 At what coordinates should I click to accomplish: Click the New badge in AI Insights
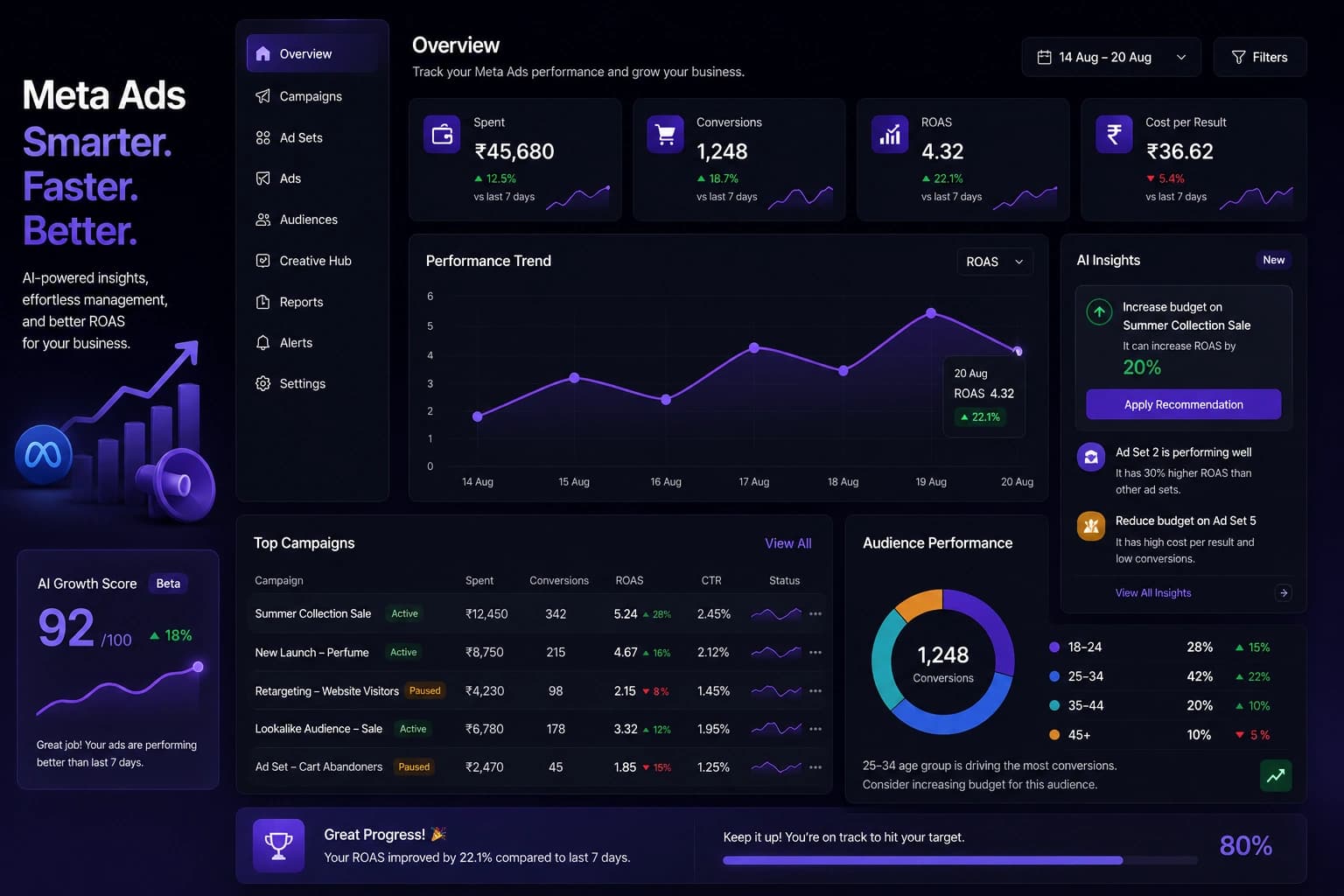point(1274,260)
